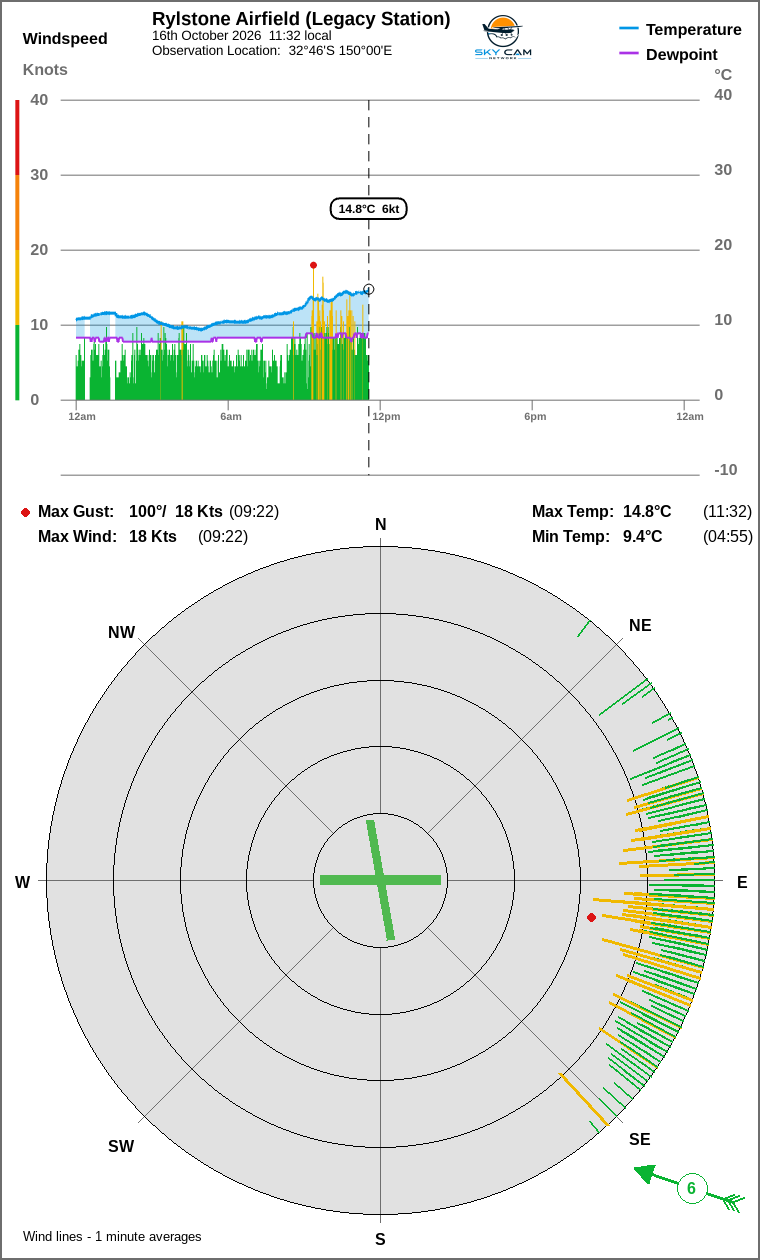Image resolution: width=760 pixels, height=1260 pixels.
Task: Click the S compass label
Action: tap(380, 1240)
